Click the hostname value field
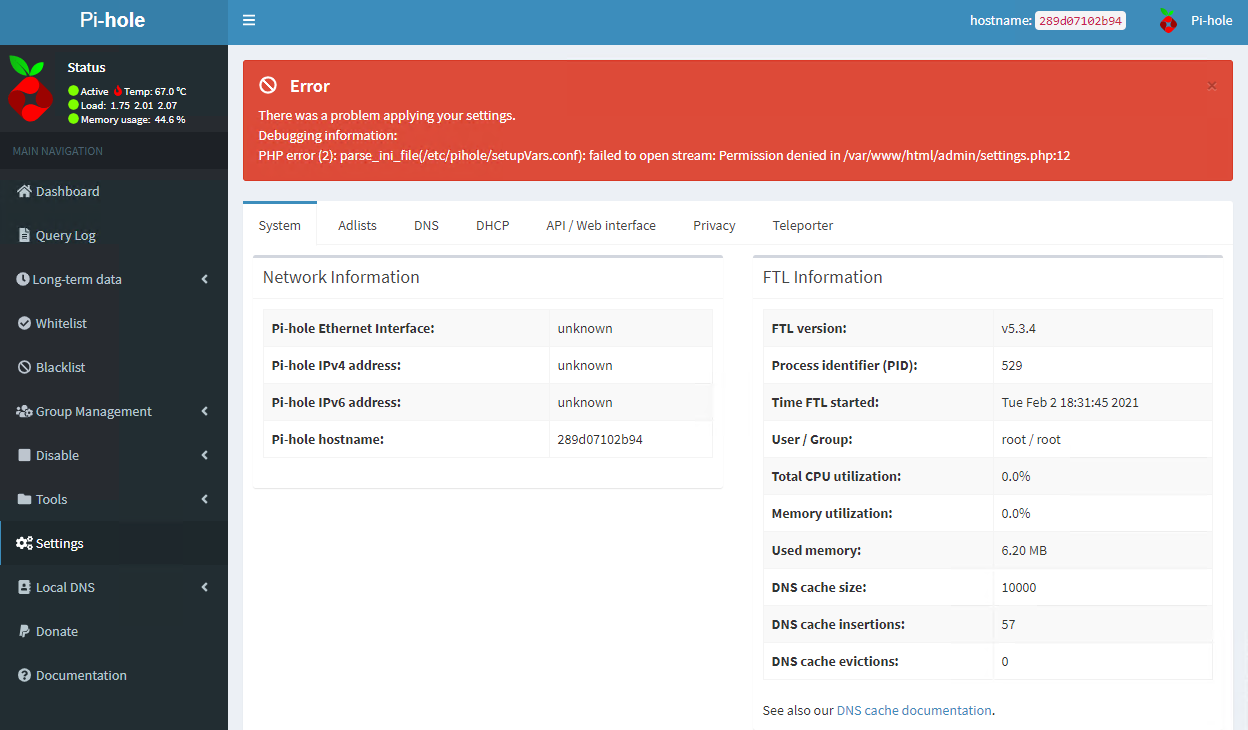1248x730 pixels. [x=1080, y=19]
